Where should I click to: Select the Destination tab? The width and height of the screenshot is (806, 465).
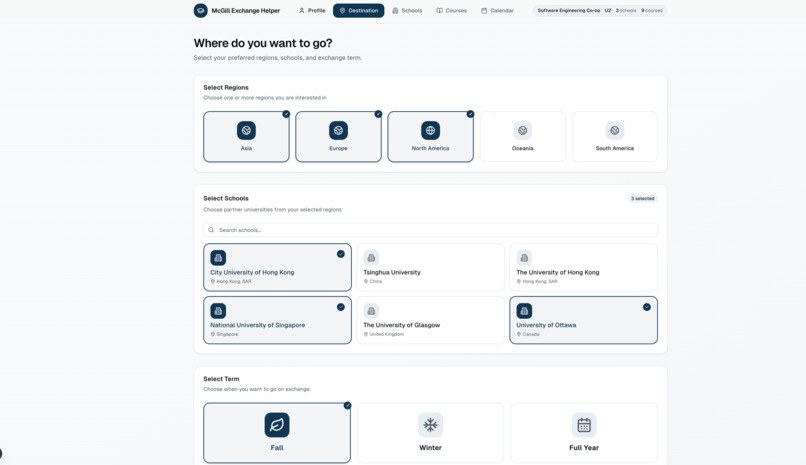tap(358, 10)
